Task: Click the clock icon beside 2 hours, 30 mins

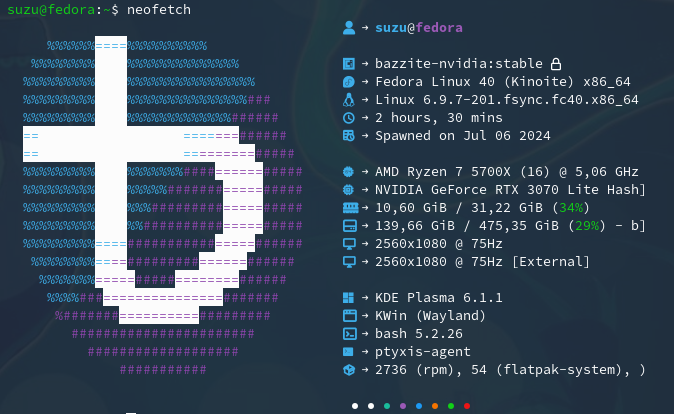Action: [349, 118]
